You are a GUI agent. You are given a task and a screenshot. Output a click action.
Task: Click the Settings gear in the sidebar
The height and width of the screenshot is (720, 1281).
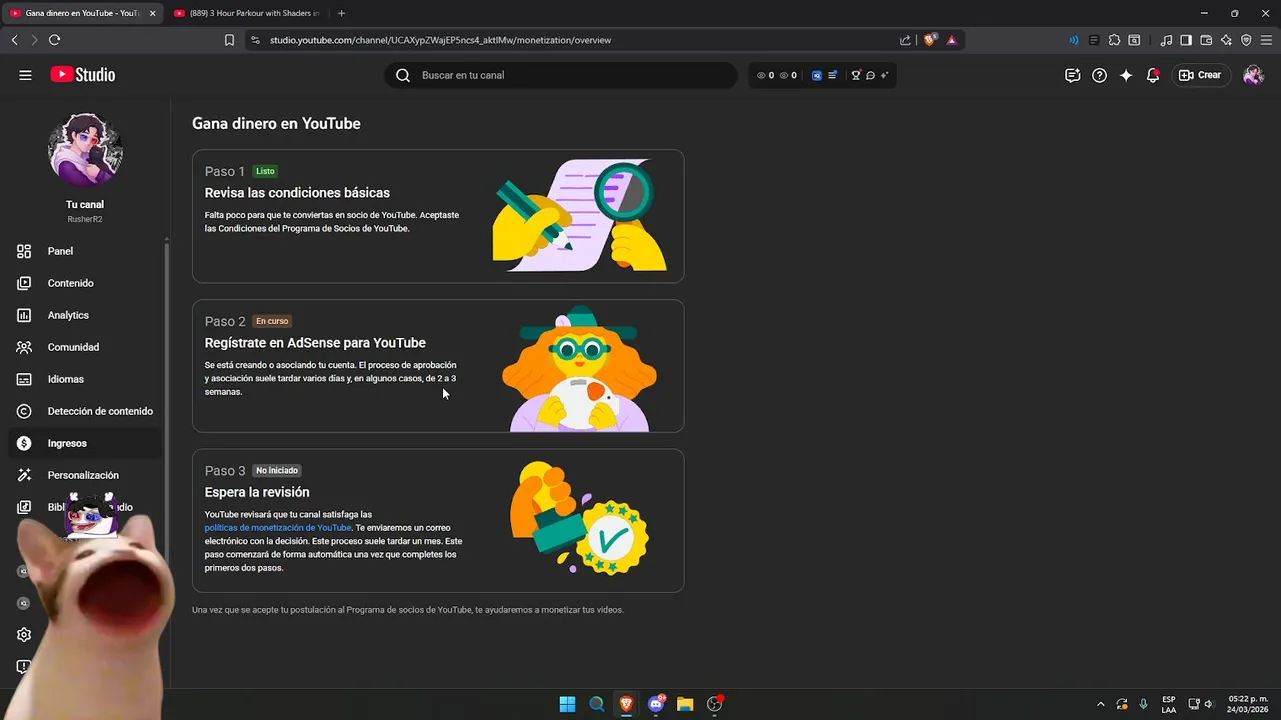[x=24, y=635]
